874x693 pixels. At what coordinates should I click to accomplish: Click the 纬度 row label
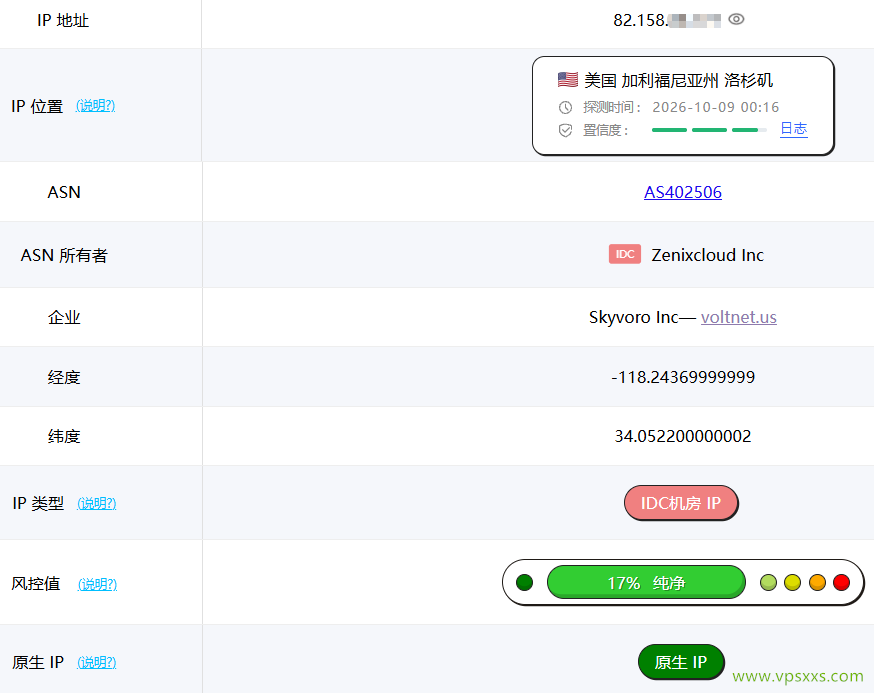click(64, 436)
